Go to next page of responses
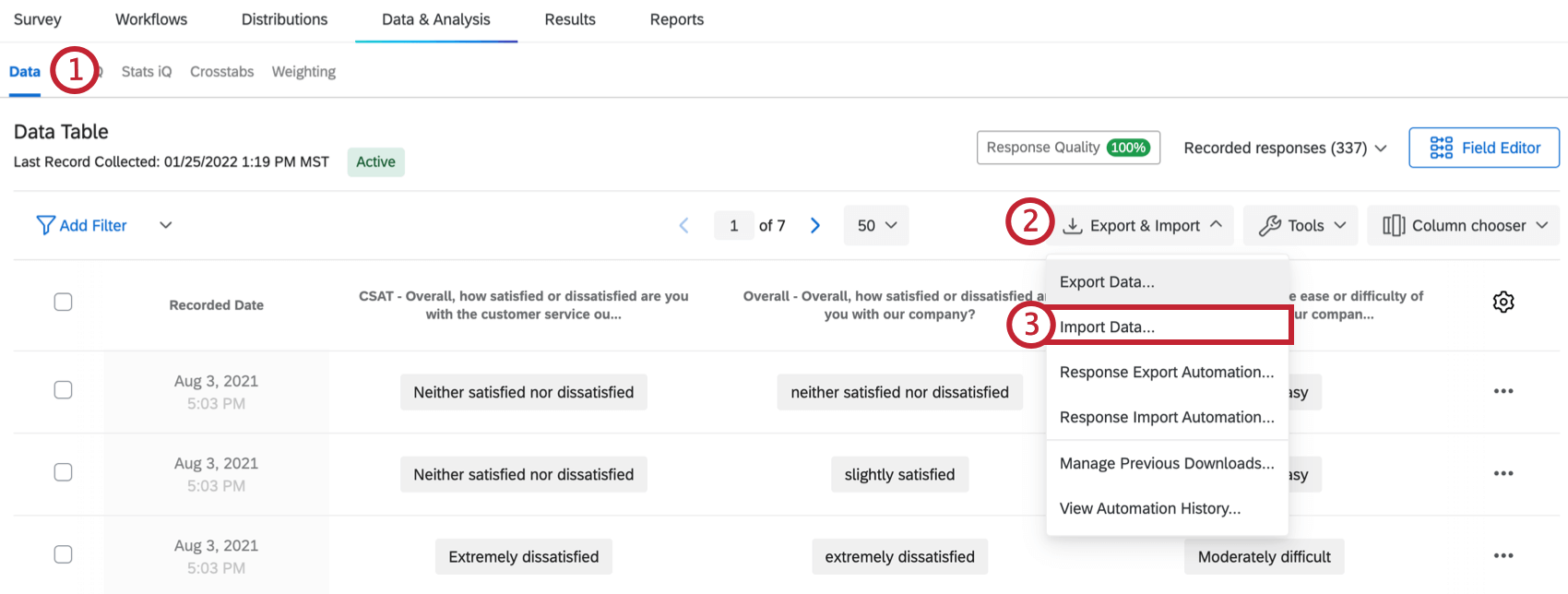This screenshot has height=594, width=1568. click(815, 226)
